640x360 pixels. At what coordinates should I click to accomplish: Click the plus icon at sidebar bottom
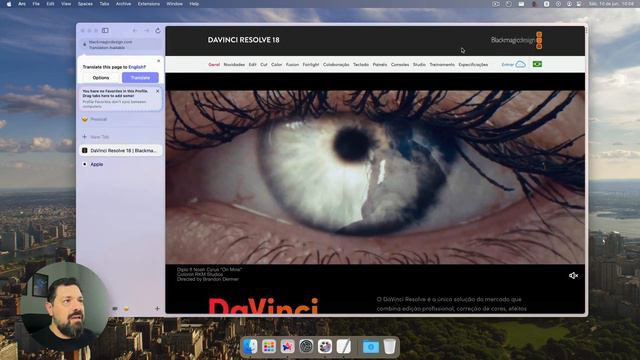click(157, 309)
